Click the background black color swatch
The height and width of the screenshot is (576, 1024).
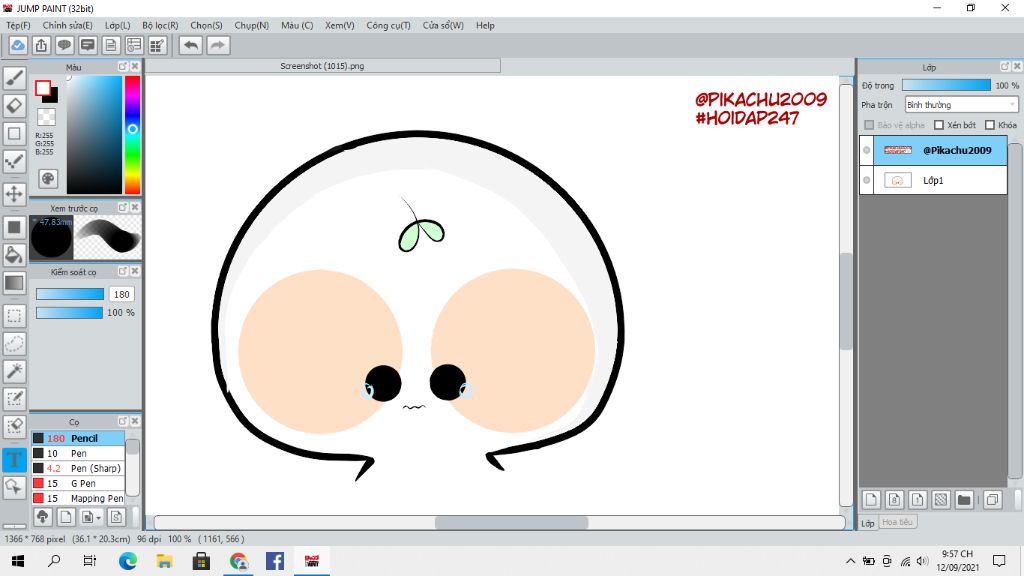52,97
